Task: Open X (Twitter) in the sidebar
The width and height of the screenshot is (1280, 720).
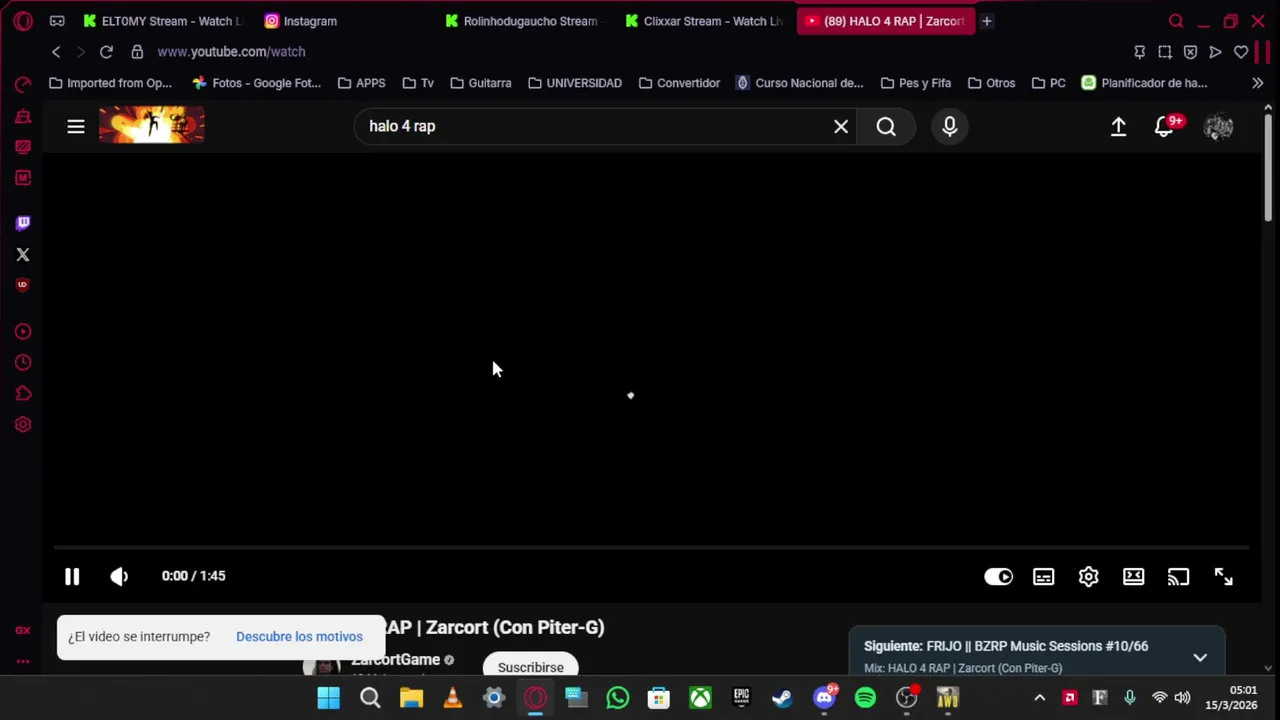Action: pyautogui.click(x=23, y=255)
